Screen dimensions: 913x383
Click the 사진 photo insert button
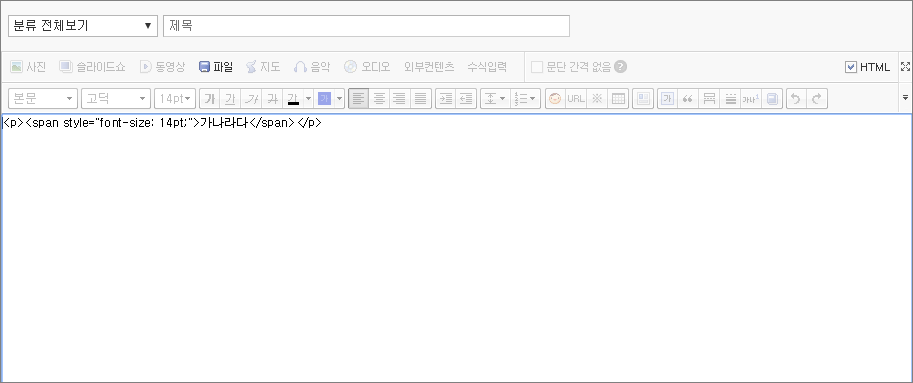pos(28,67)
